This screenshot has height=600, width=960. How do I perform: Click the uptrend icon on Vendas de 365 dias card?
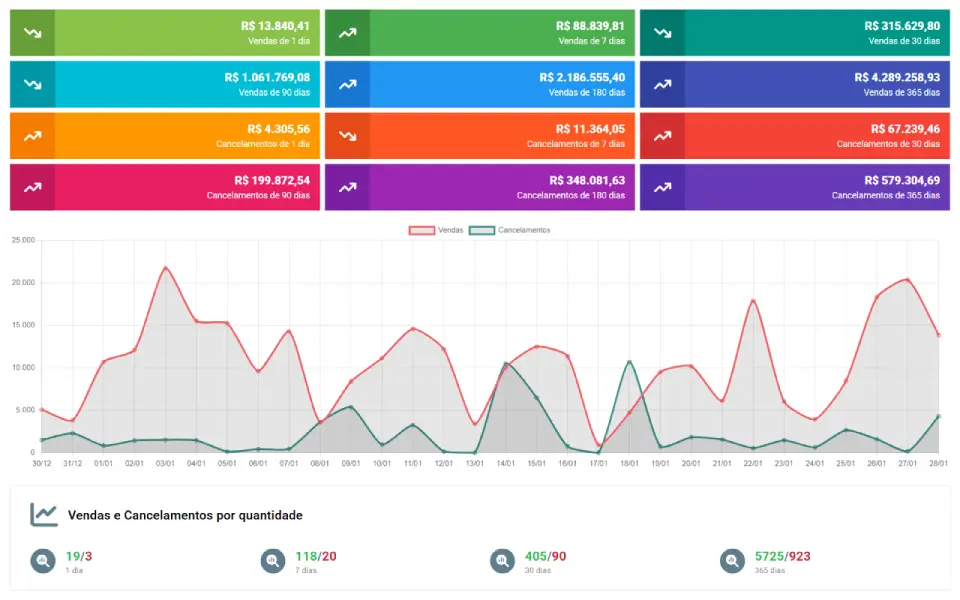[x=662, y=84]
